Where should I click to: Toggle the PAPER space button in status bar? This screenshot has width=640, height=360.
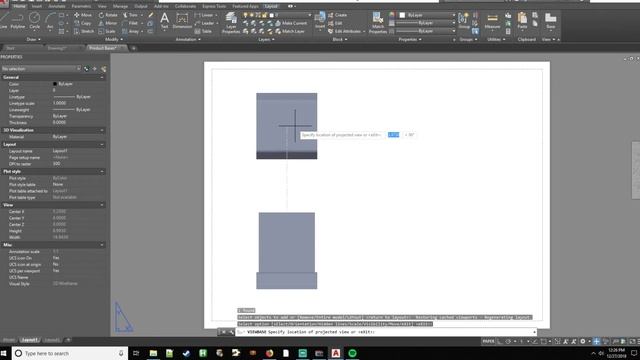coord(488,341)
